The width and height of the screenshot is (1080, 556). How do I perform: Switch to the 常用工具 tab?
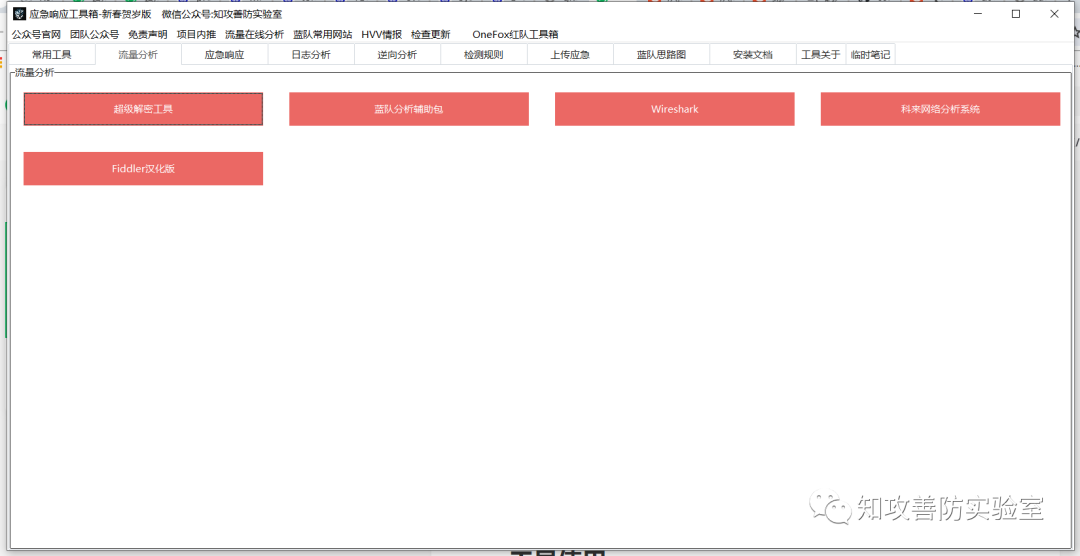point(52,55)
